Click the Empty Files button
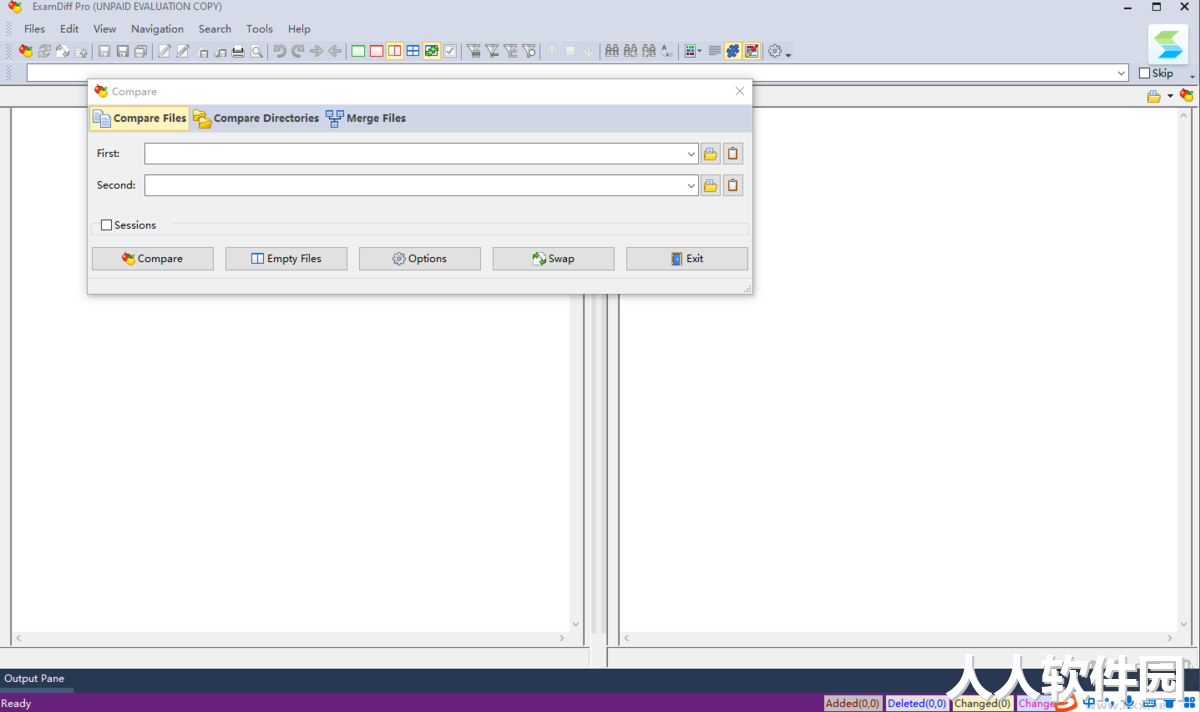1200x712 pixels. [x=286, y=259]
